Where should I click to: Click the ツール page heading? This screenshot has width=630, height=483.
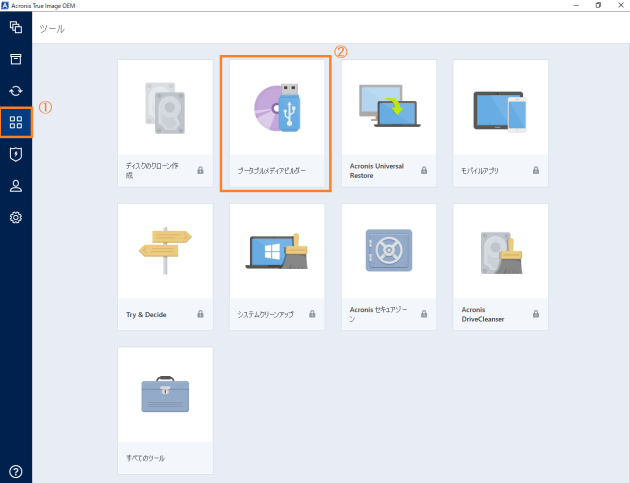pos(52,29)
